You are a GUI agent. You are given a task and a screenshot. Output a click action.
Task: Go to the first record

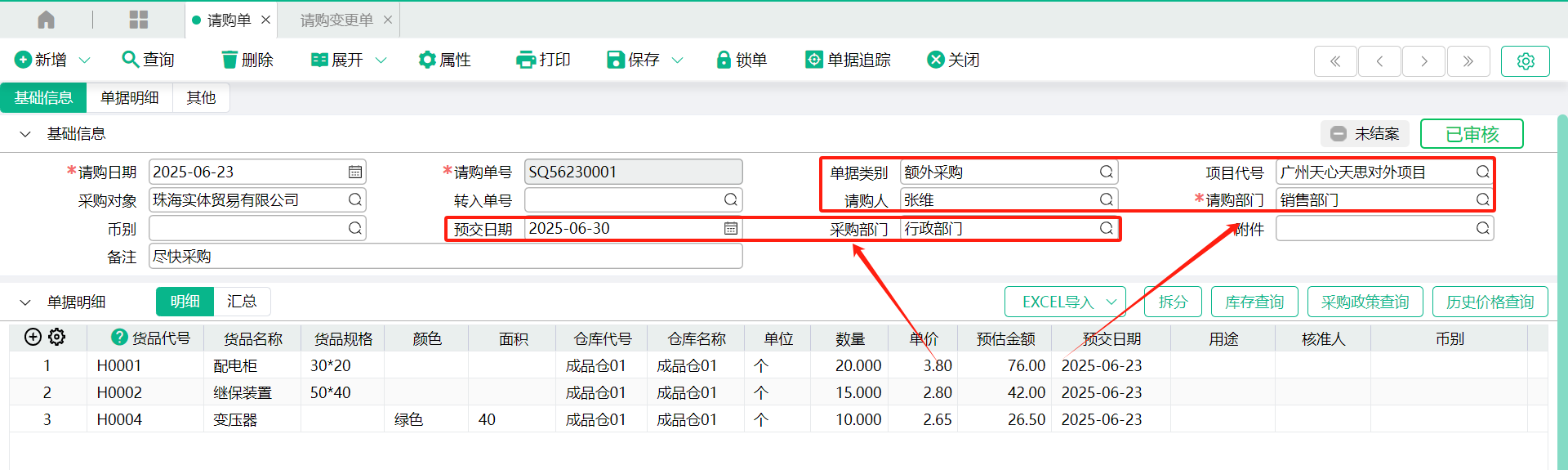(x=1335, y=61)
